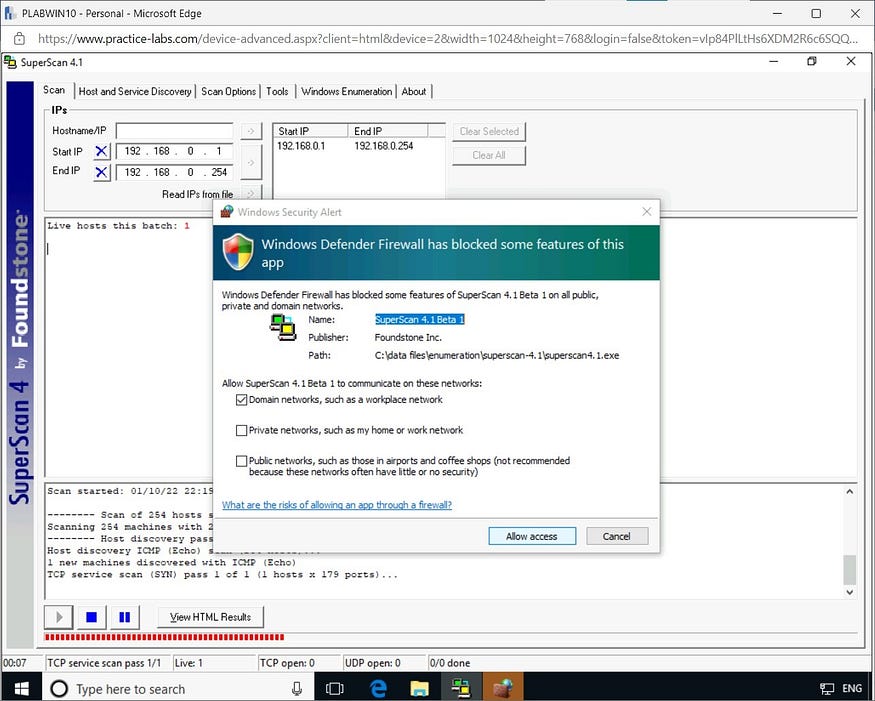Open Task View from the taskbar
Image resolution: width=875 pixels, height=701 pixels.
point(334,689)
